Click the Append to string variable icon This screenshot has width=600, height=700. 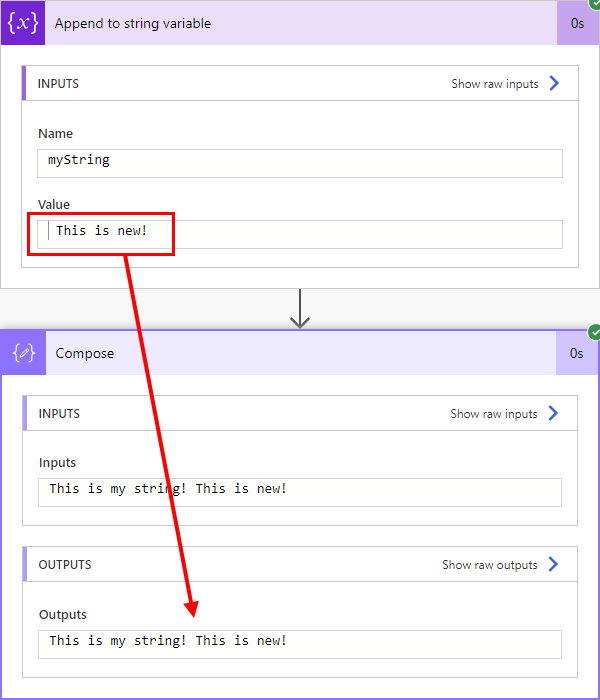23,23
